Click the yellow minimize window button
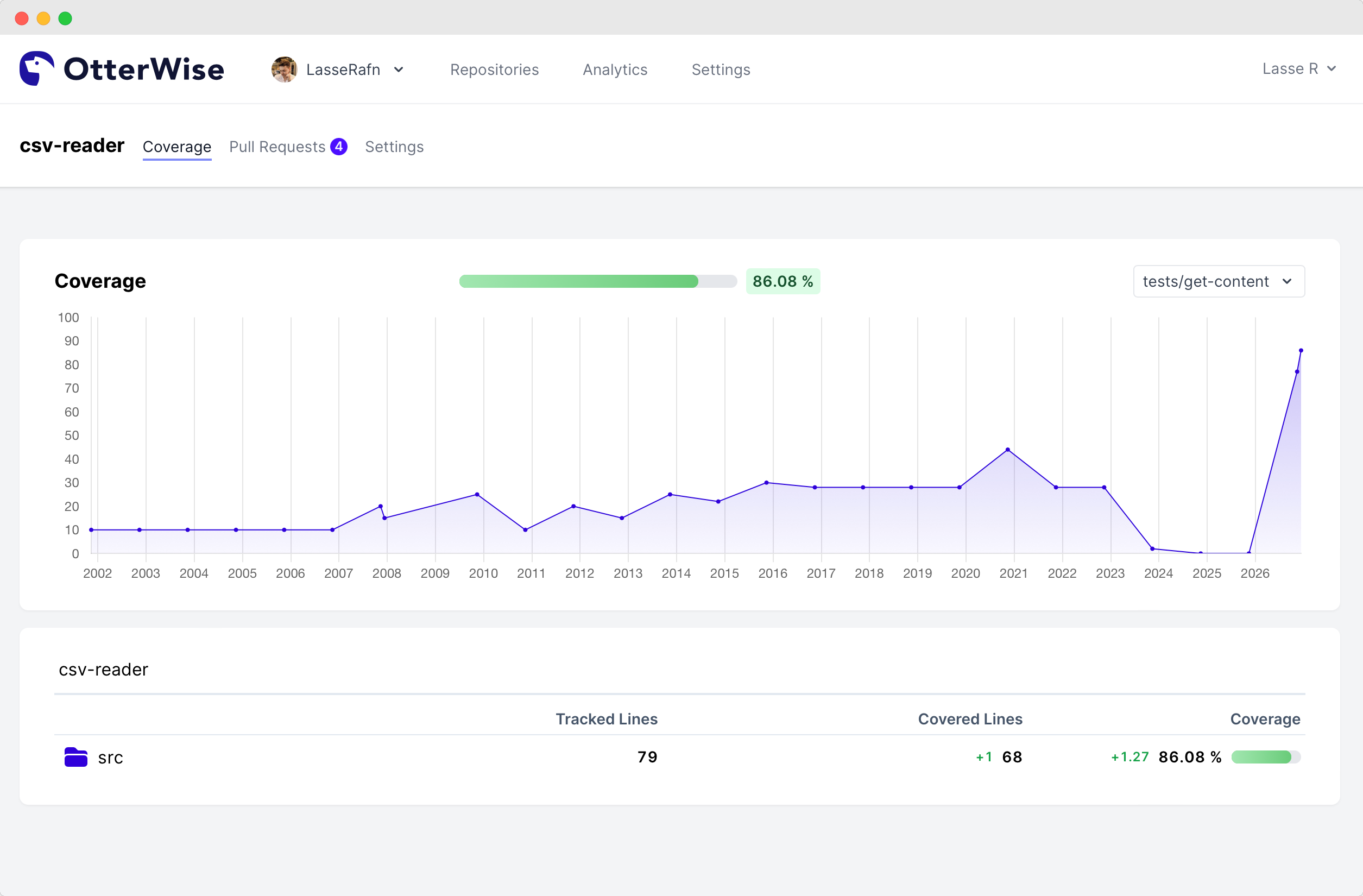The image size is (1363, 896). point(43,18)
